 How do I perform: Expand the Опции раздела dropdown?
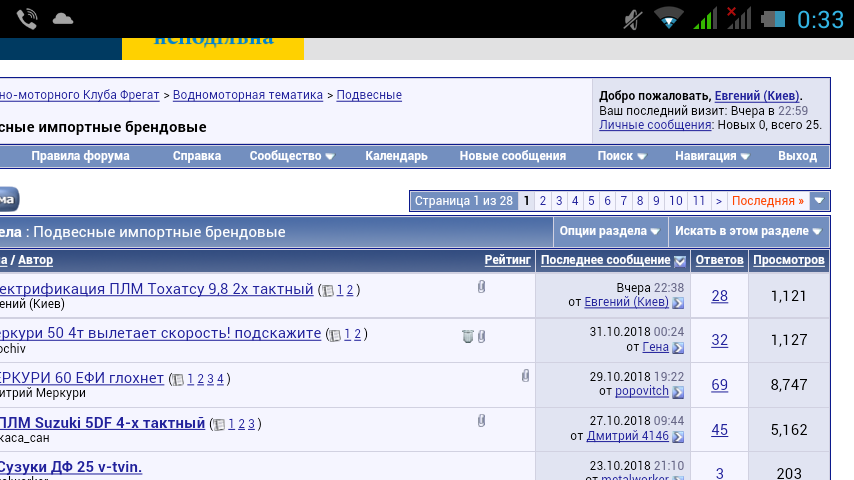pyautogui.click(x=610, y=231)
